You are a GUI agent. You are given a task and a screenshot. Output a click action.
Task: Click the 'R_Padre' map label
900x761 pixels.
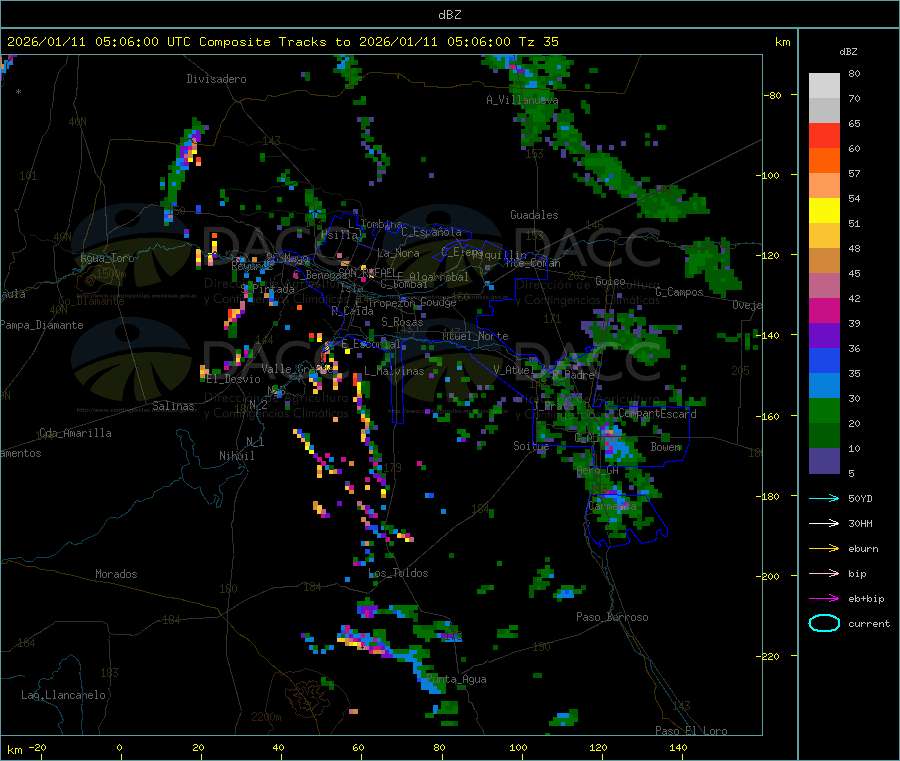573,375
